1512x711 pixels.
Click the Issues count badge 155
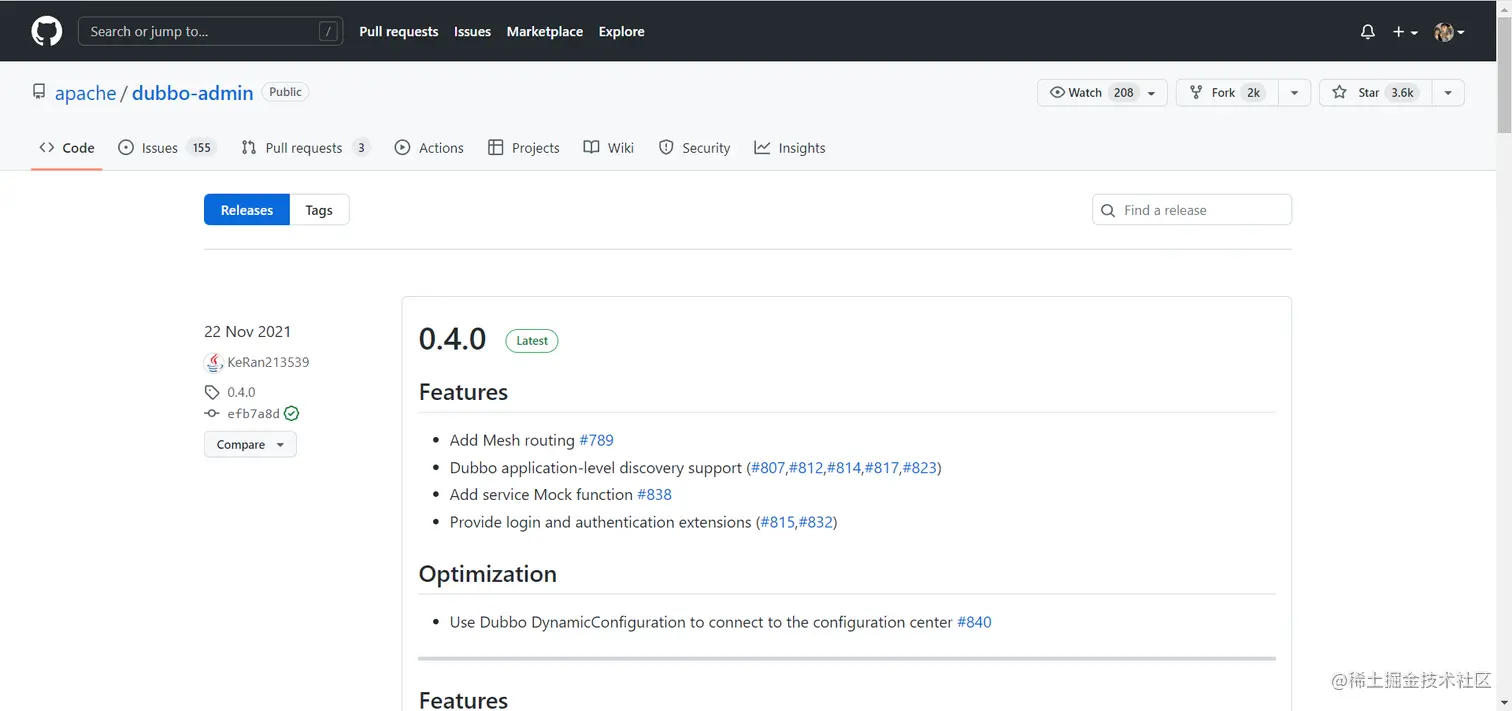202,148
